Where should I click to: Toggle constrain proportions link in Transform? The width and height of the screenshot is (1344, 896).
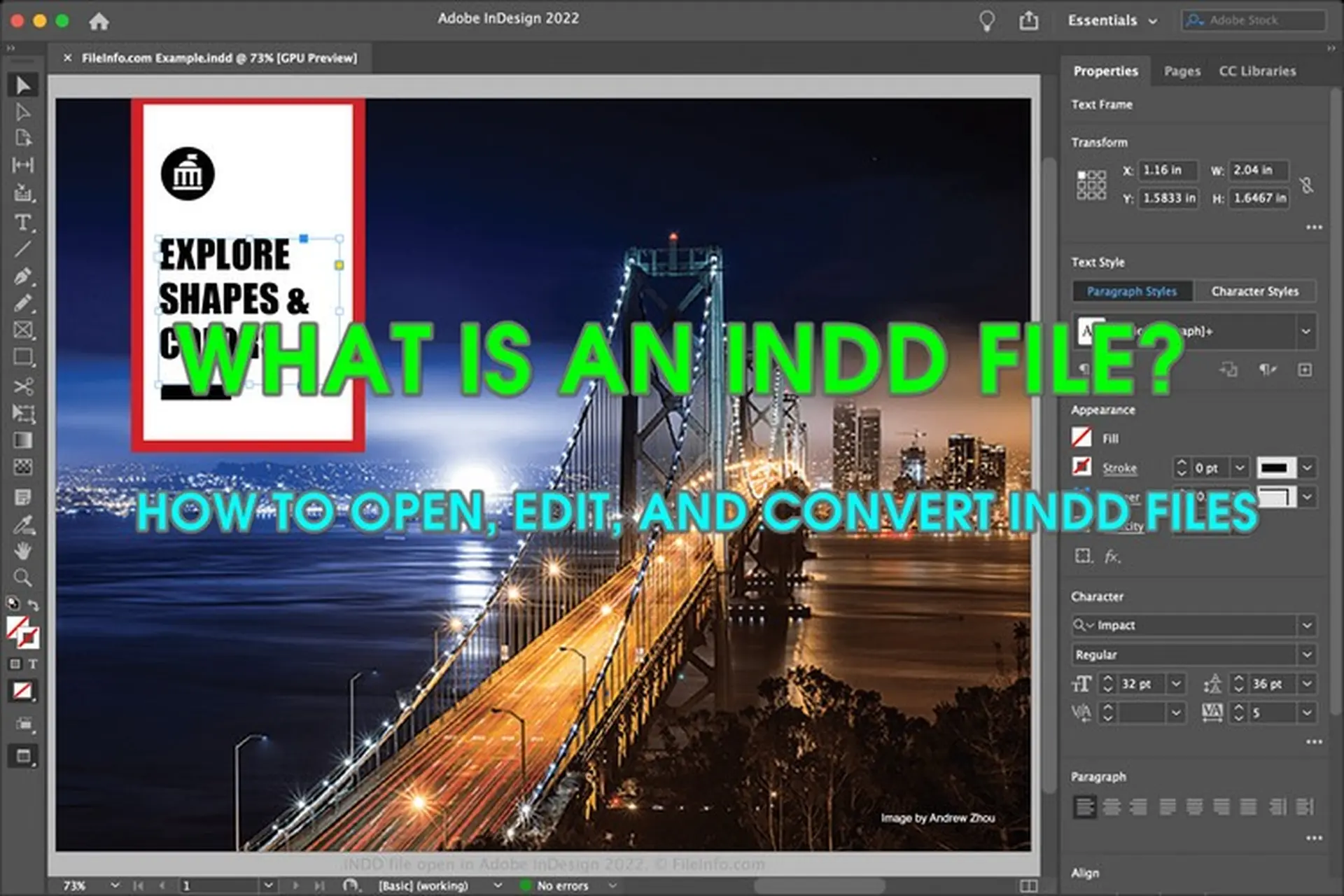click(1308, 185)
